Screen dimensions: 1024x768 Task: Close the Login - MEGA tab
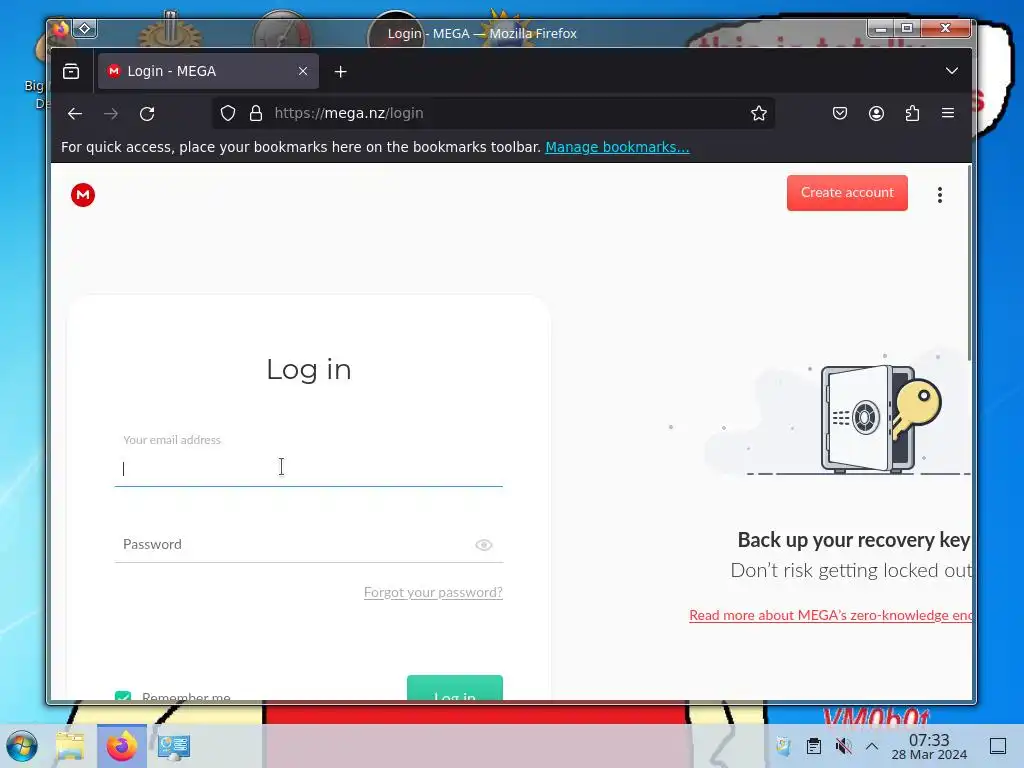click(x=302, y=71)
